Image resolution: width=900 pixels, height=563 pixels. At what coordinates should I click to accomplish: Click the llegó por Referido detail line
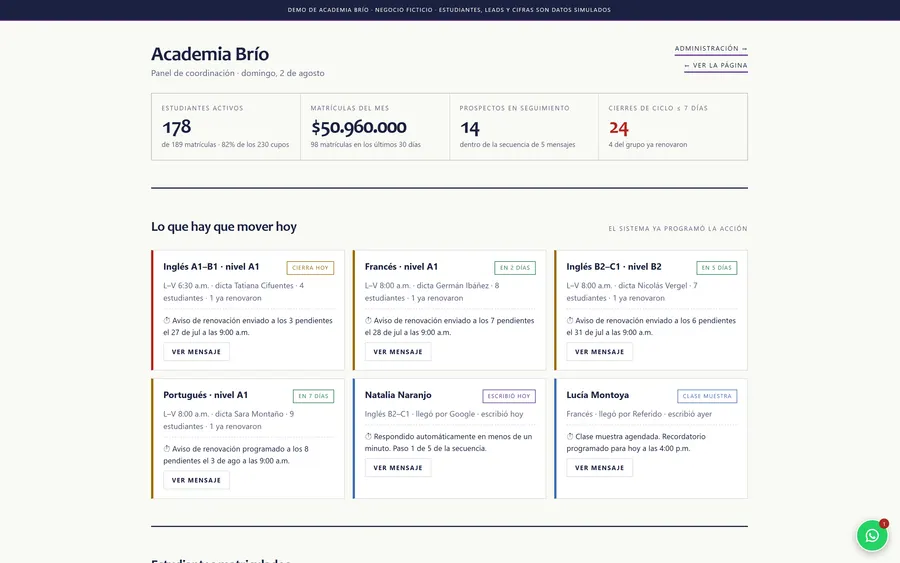[x=639, y=414]
